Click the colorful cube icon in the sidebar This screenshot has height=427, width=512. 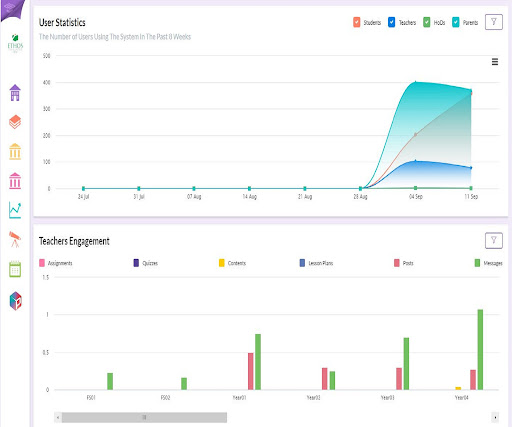coord(15,301)
